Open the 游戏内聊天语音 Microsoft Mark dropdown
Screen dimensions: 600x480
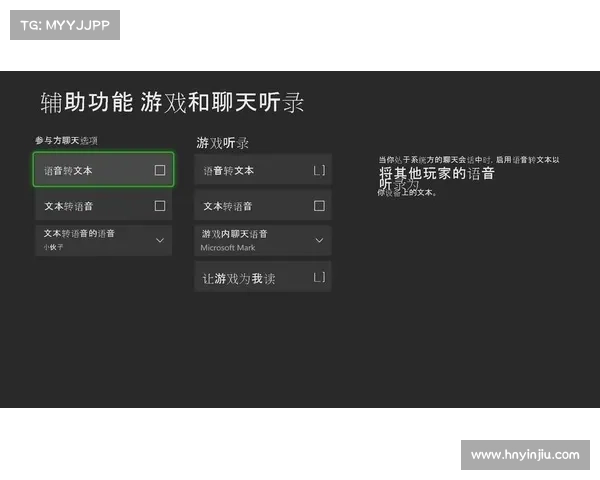coord(263,240)
